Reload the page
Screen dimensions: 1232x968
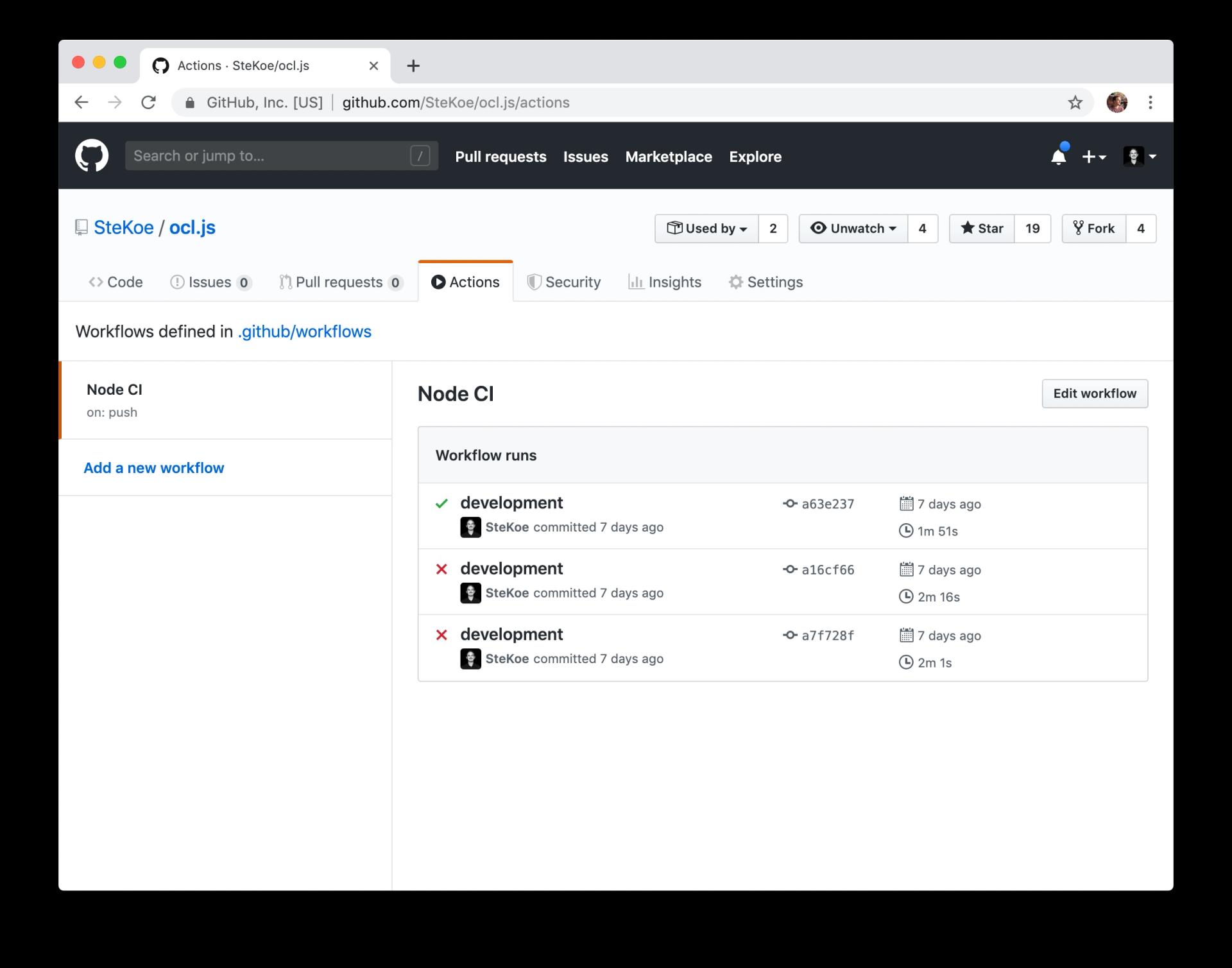[148, 103]
